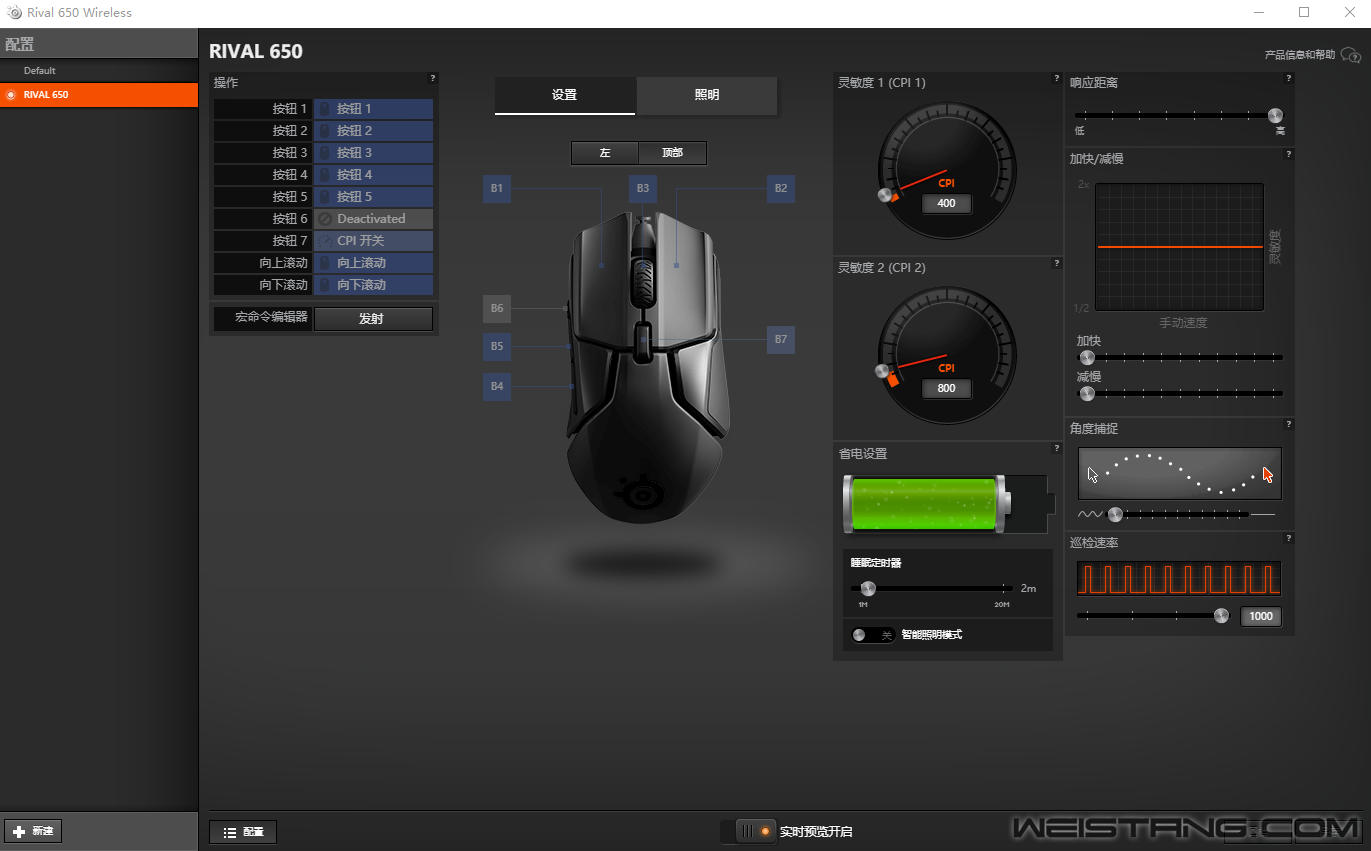
Task: Click the 巡检速率 slider handle
Action: (x=1221, y=616)
